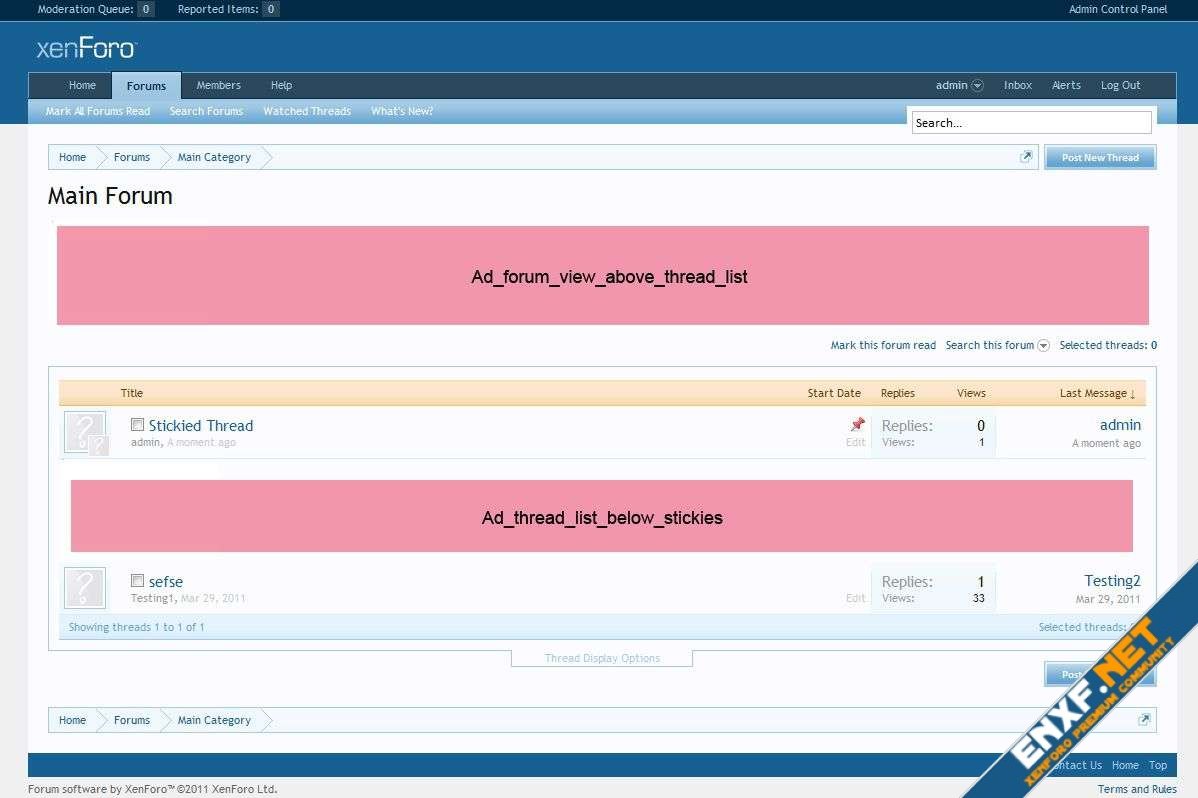Select the sefse thread checkbox
This screenshot has height=798, width=1198.
click(x=138, y=581)
